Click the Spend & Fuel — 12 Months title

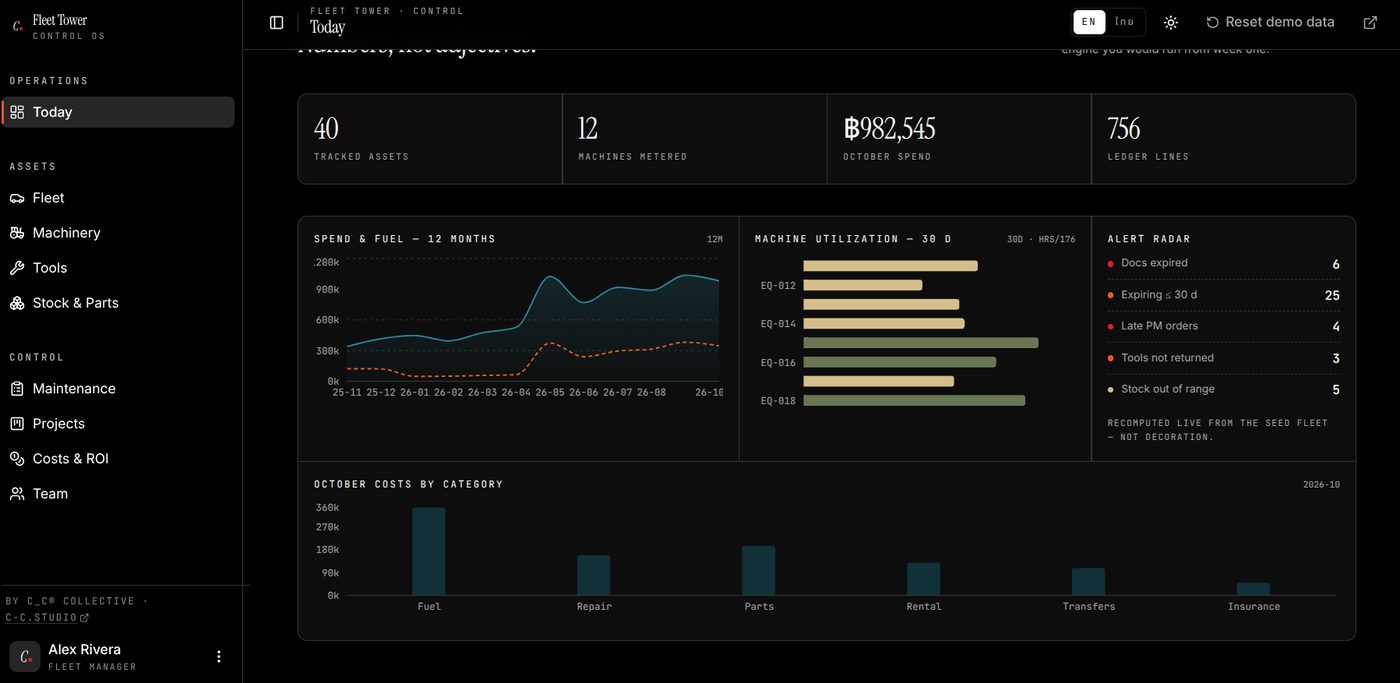pos(405,239)
